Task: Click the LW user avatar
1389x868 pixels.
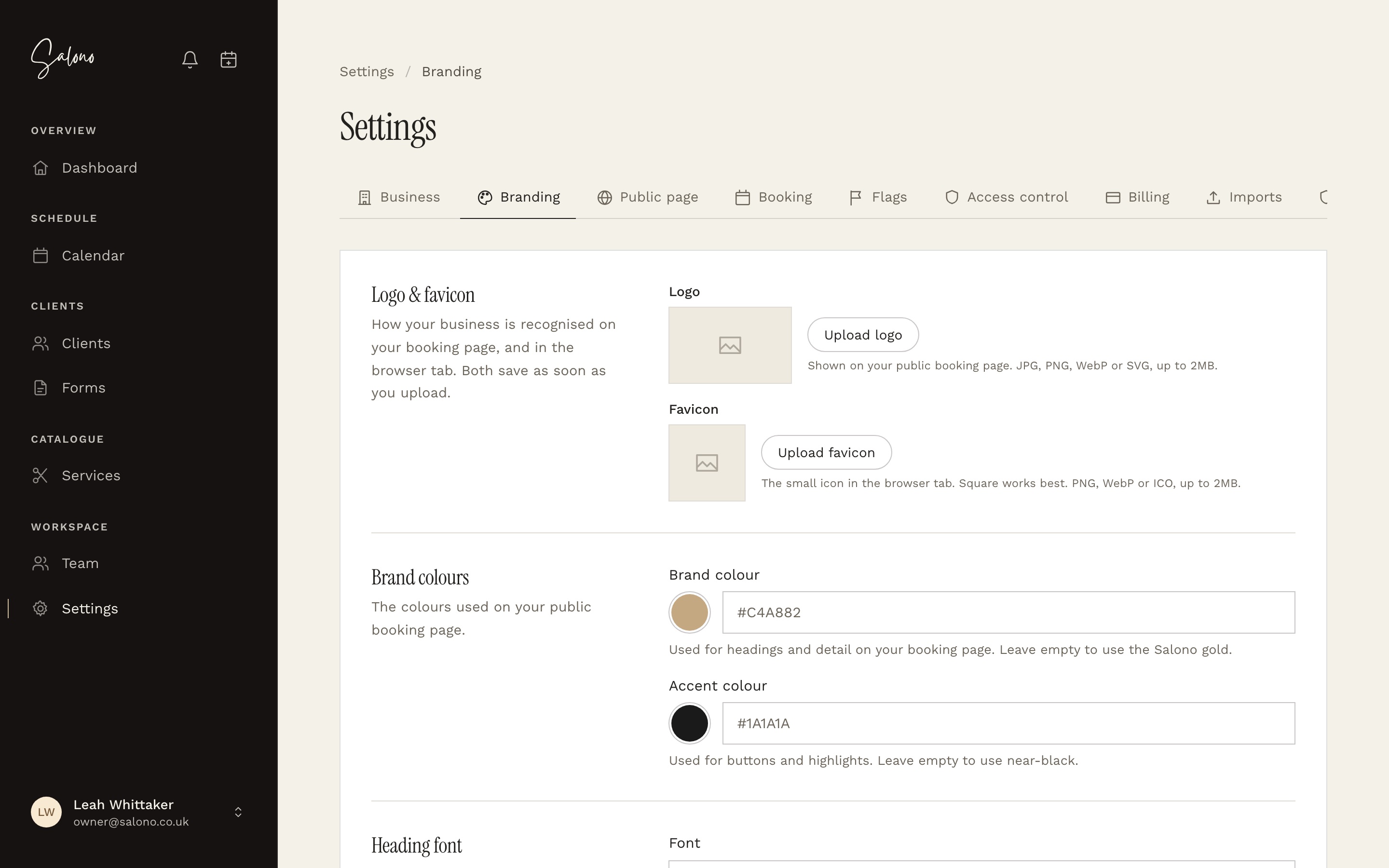Action: [x=46, y=812]
